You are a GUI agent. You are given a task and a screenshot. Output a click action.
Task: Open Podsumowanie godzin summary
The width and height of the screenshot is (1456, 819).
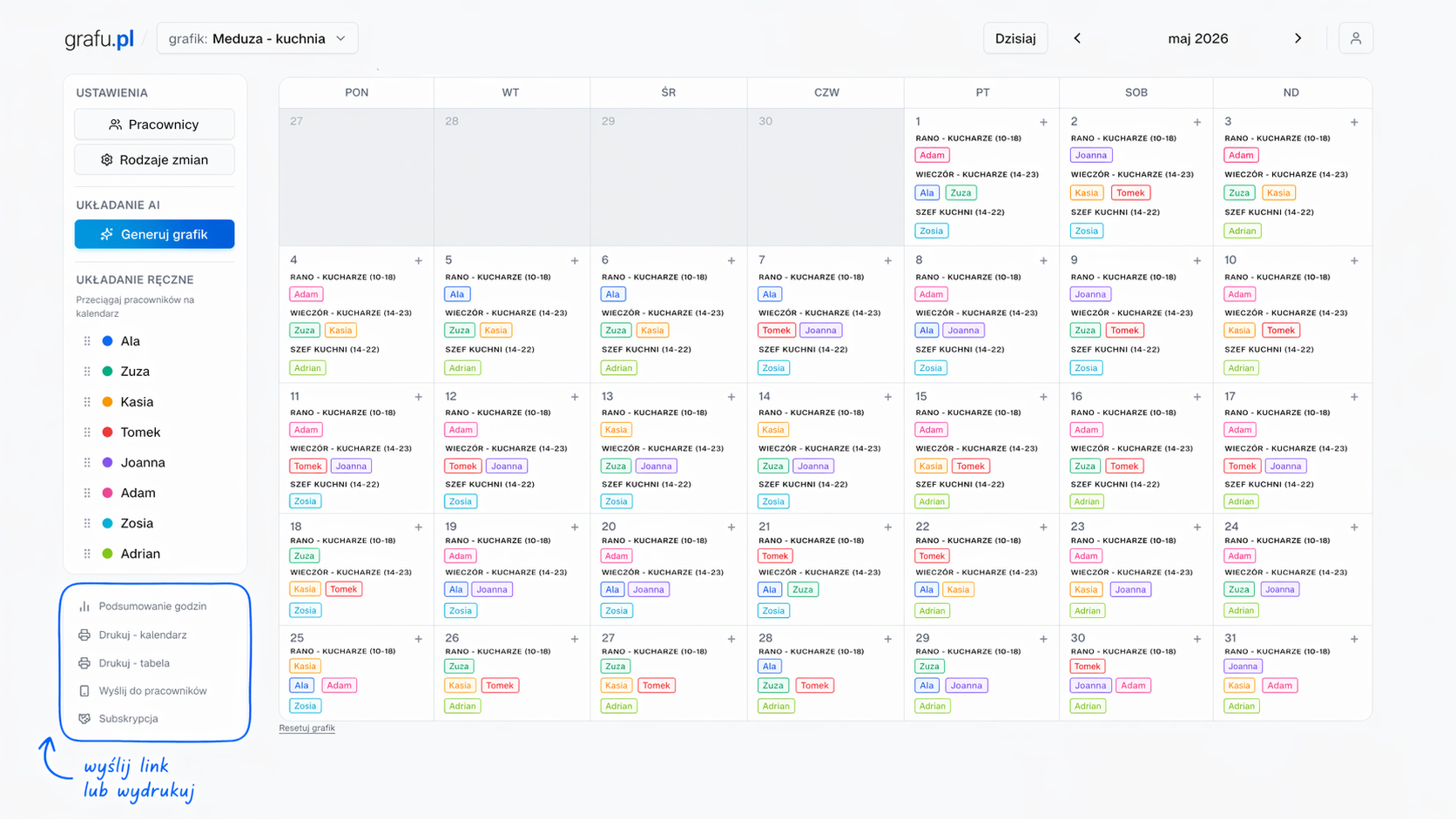(x=152, y=607)
